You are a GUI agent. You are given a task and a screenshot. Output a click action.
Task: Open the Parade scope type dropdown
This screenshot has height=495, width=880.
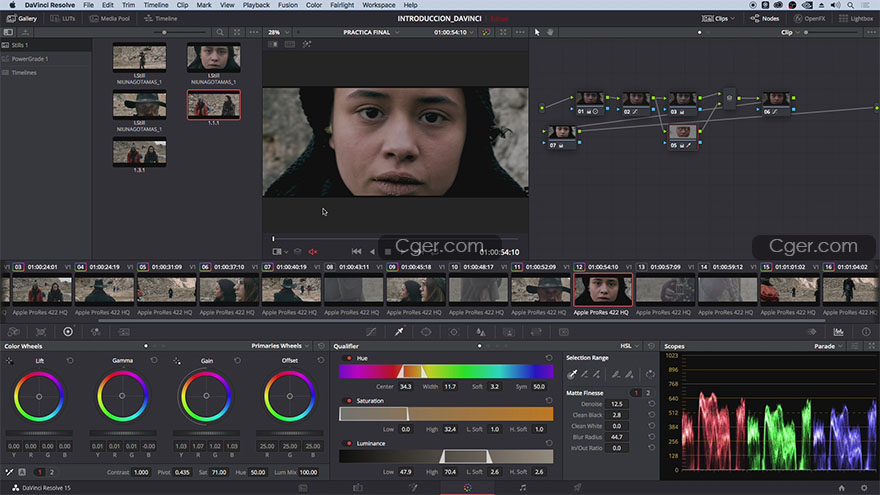pyautogui.click(x=828, y=346)
